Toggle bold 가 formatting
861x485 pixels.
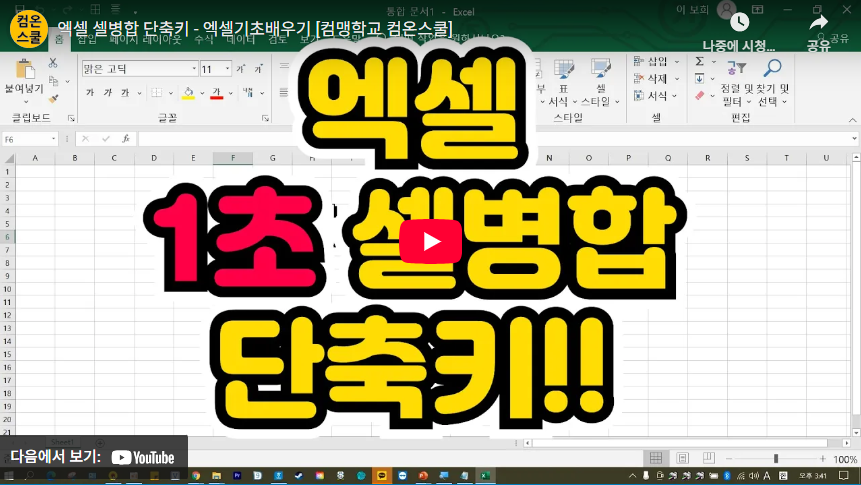point(90,93)
